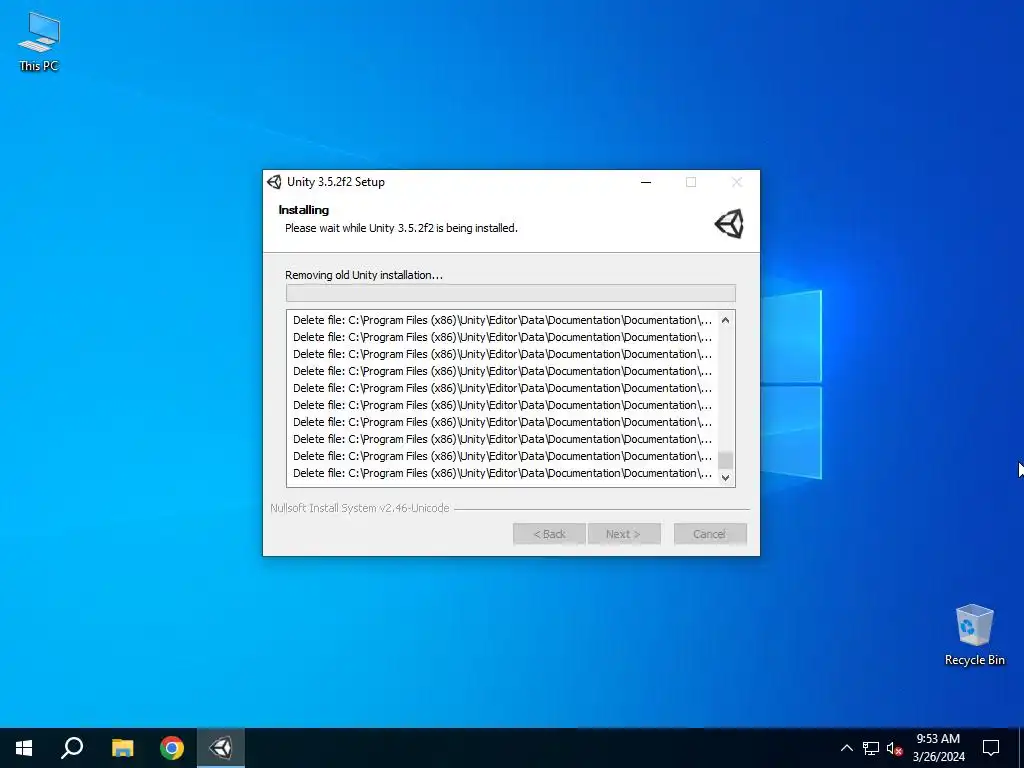Click the Cancel button

point(710,534)
